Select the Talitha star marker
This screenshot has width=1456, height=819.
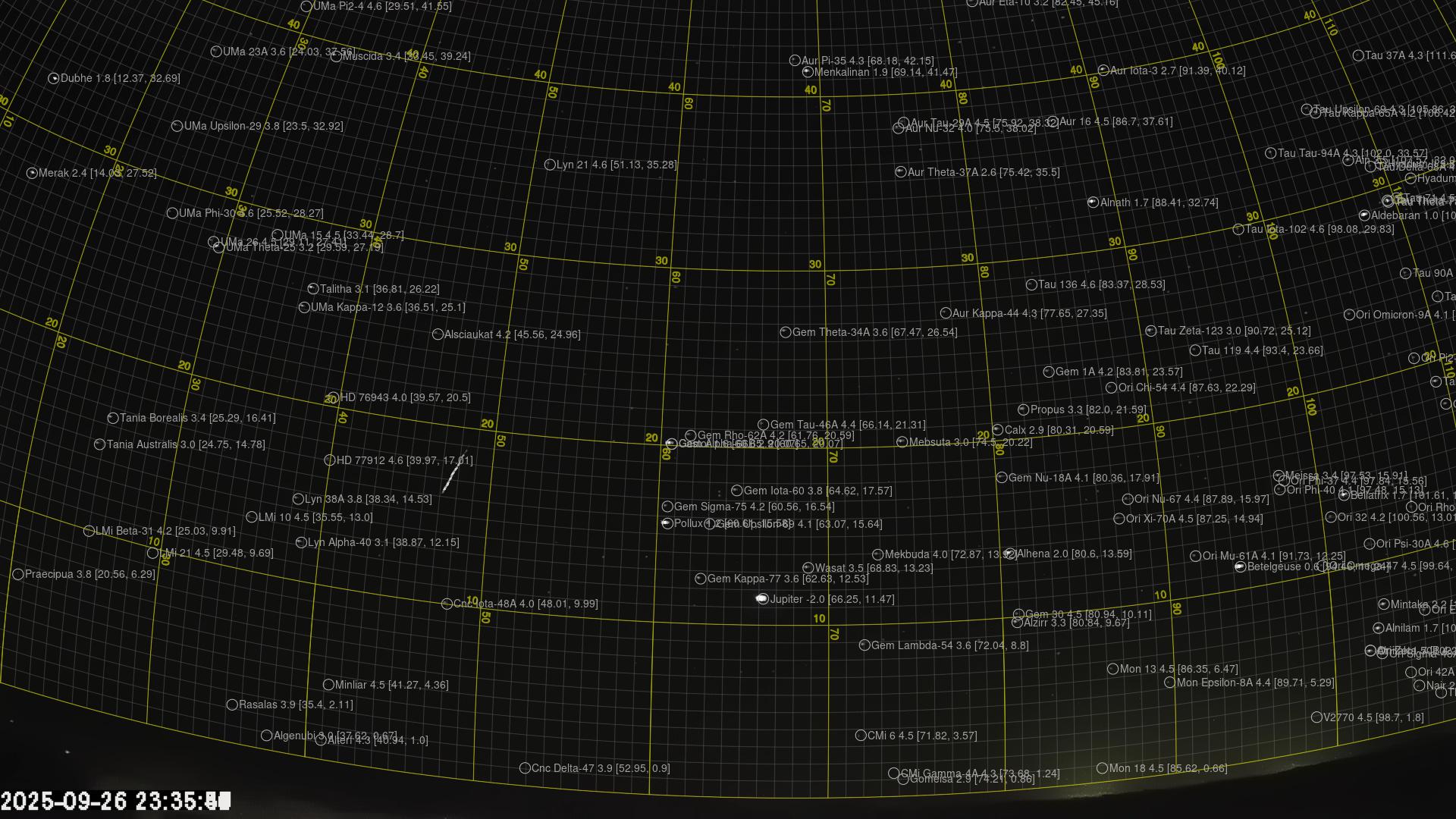click(313, 289)
